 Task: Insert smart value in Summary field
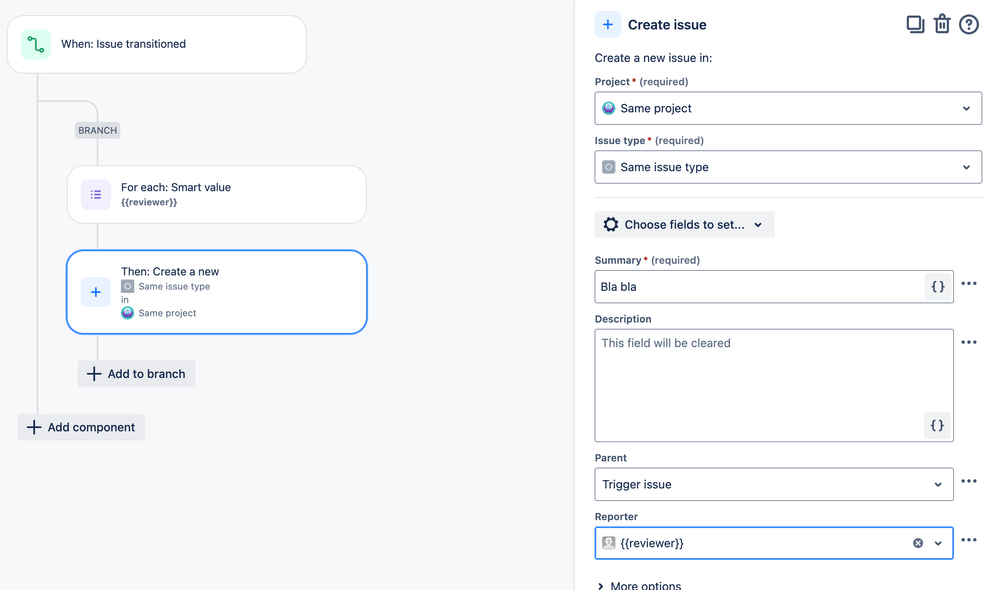pos(937,287)
